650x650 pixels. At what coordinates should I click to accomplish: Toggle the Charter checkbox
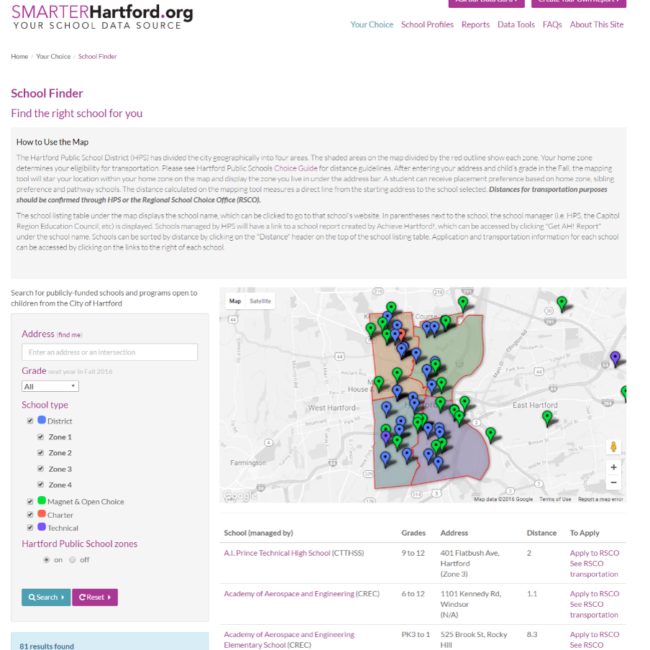click(x=30, y=514)
